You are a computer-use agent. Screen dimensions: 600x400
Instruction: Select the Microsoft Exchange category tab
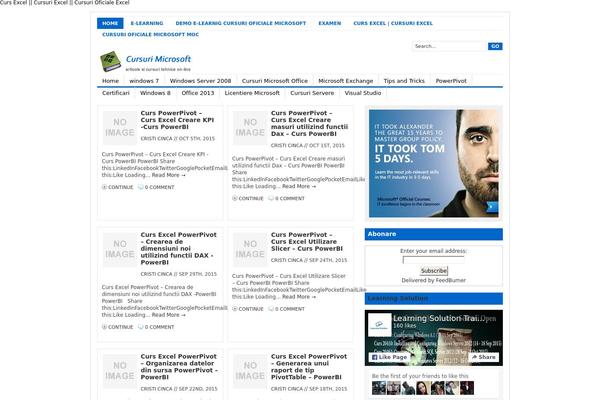pyautogui.click(x=346, y=81)
